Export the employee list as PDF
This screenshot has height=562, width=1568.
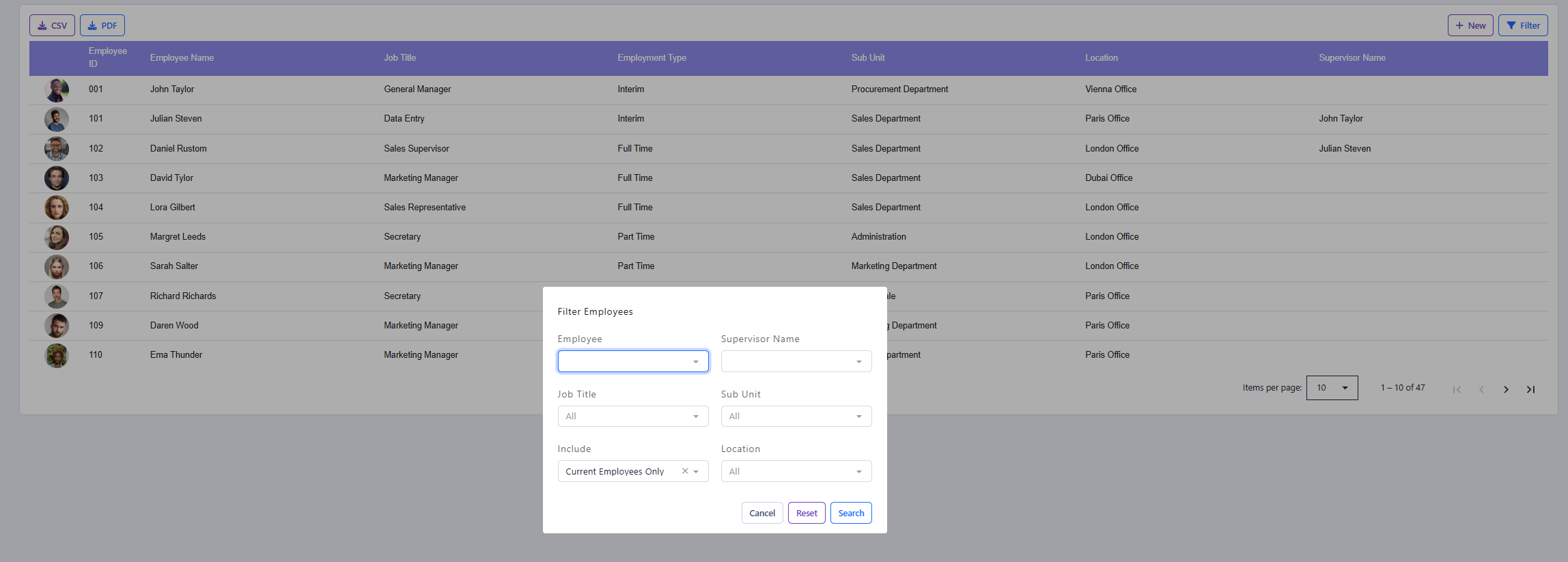(x=102, y=25)
